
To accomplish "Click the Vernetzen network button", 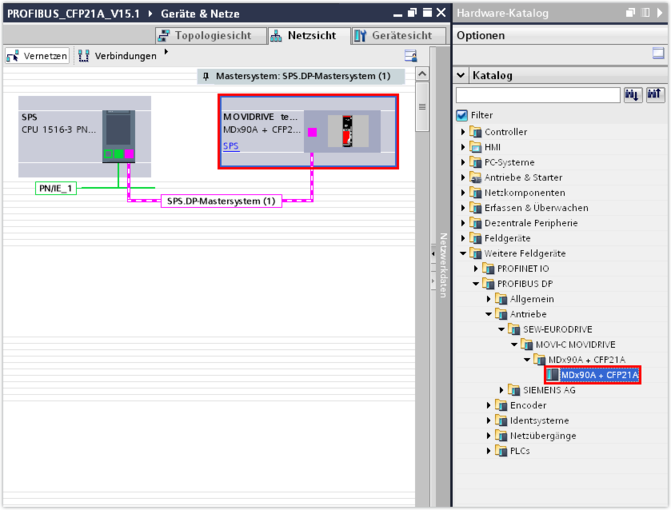I will coord(38,56).
